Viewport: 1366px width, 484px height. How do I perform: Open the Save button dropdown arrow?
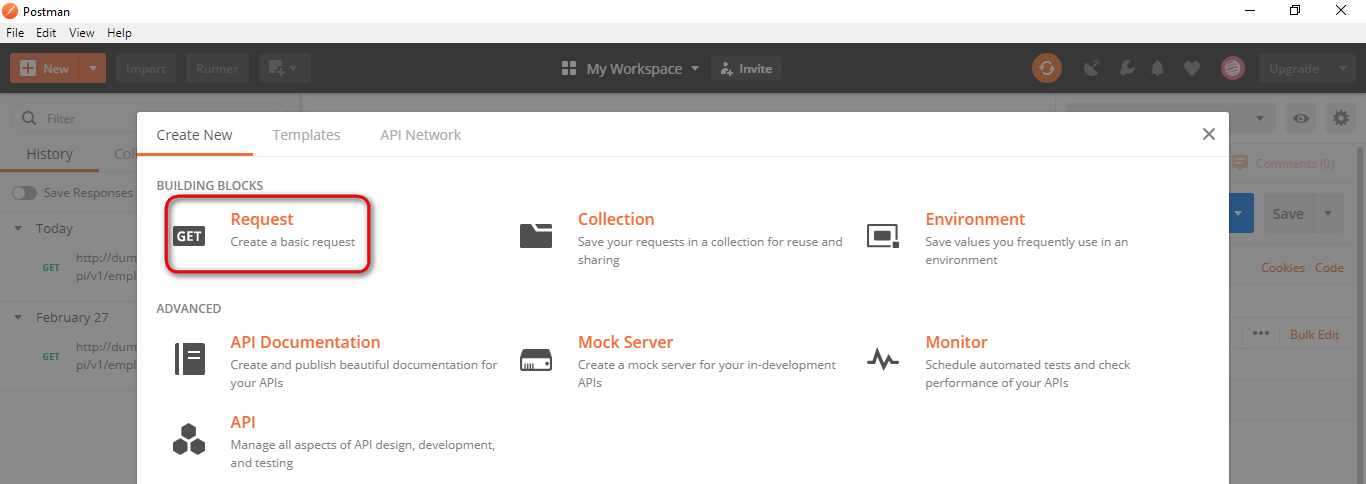coord(1328,213)
